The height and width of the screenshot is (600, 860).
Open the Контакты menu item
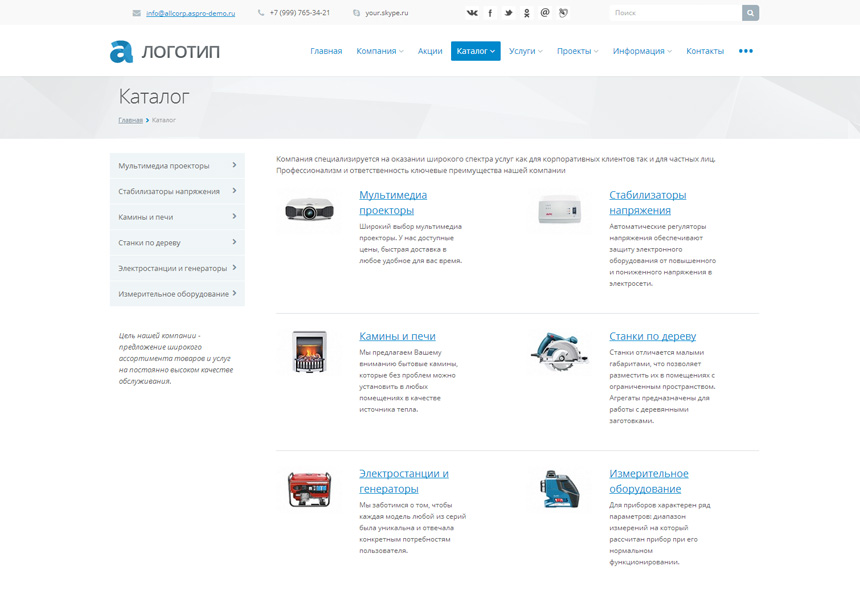pyautogui.click(x=705, y=51)
